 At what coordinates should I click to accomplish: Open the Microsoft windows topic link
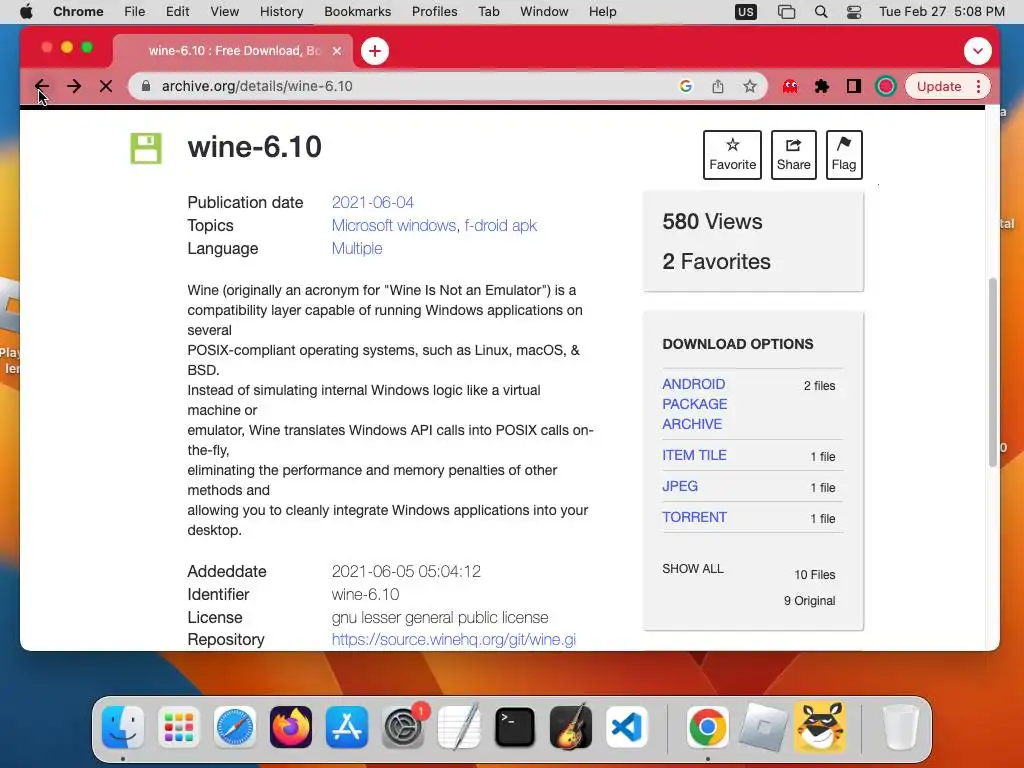click(x=394, y=225)
